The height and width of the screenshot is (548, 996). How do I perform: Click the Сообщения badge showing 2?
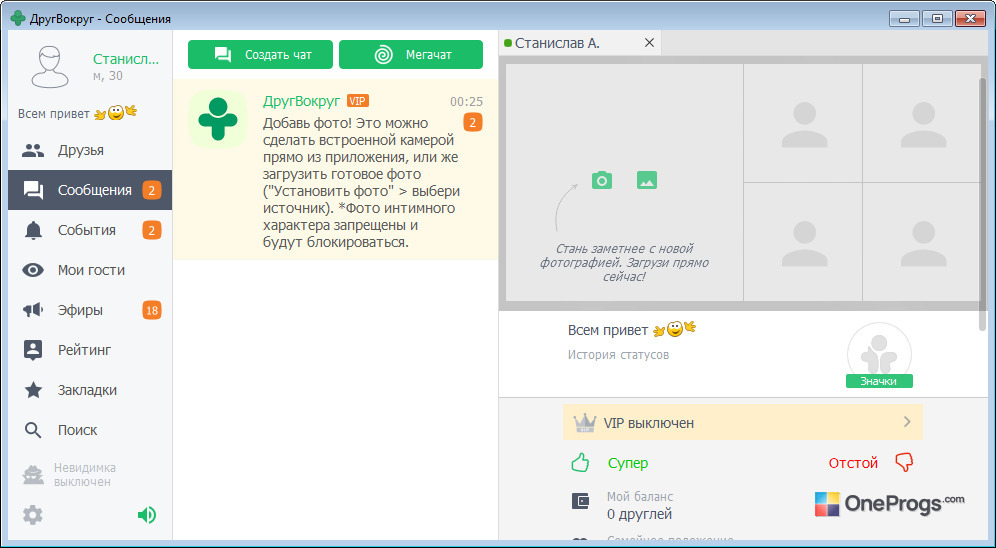151,190
